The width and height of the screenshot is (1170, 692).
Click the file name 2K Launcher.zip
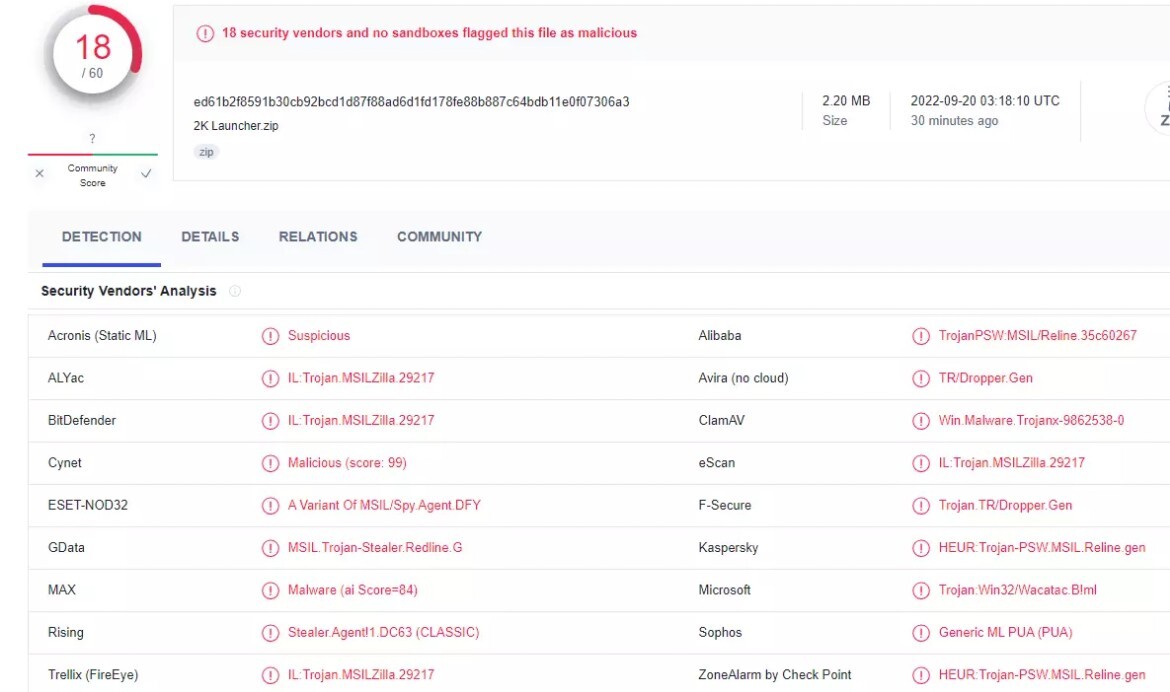[x=236, y=125]
